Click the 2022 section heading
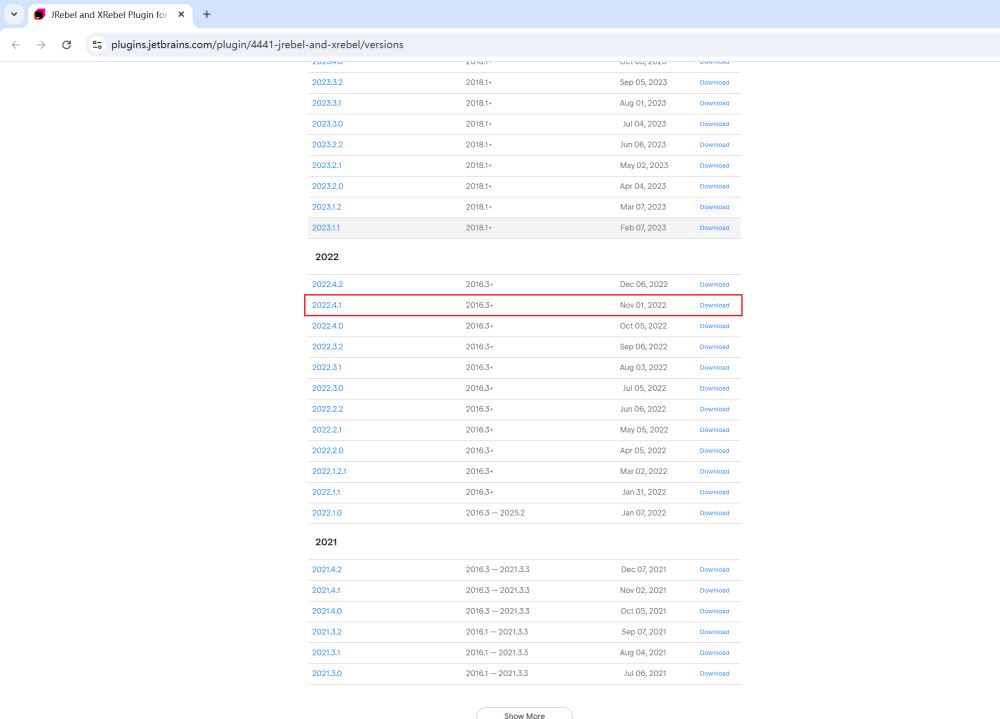1000x719 pixels. pos(327,256)
